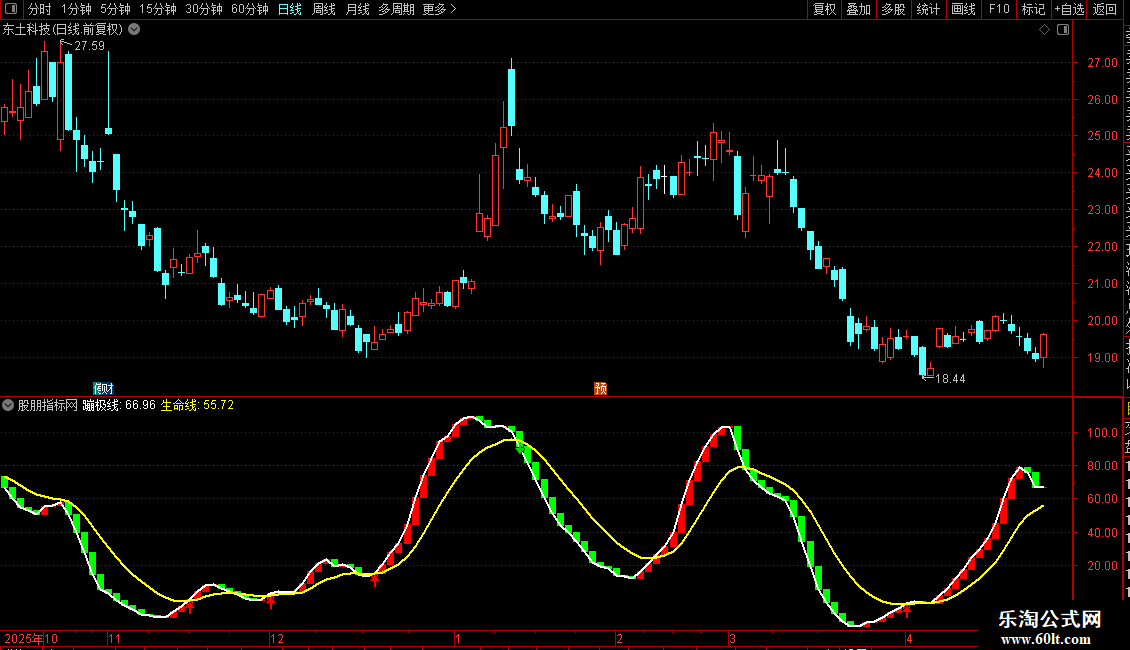Click the 财 finance marker on the chart
This screenshot has height=650, width=1130.
(x=107, y=388)
